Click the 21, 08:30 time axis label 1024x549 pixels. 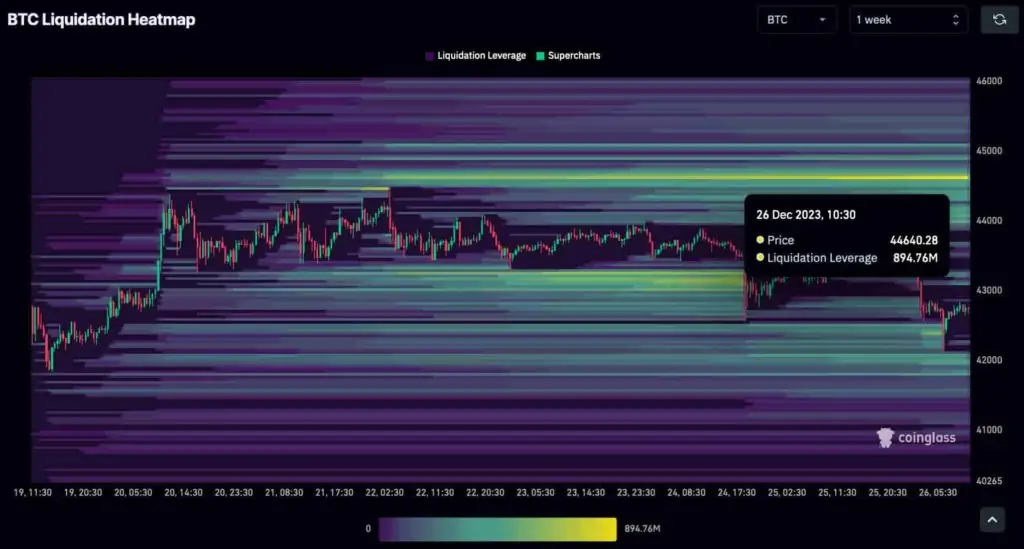tap(284, 492)
